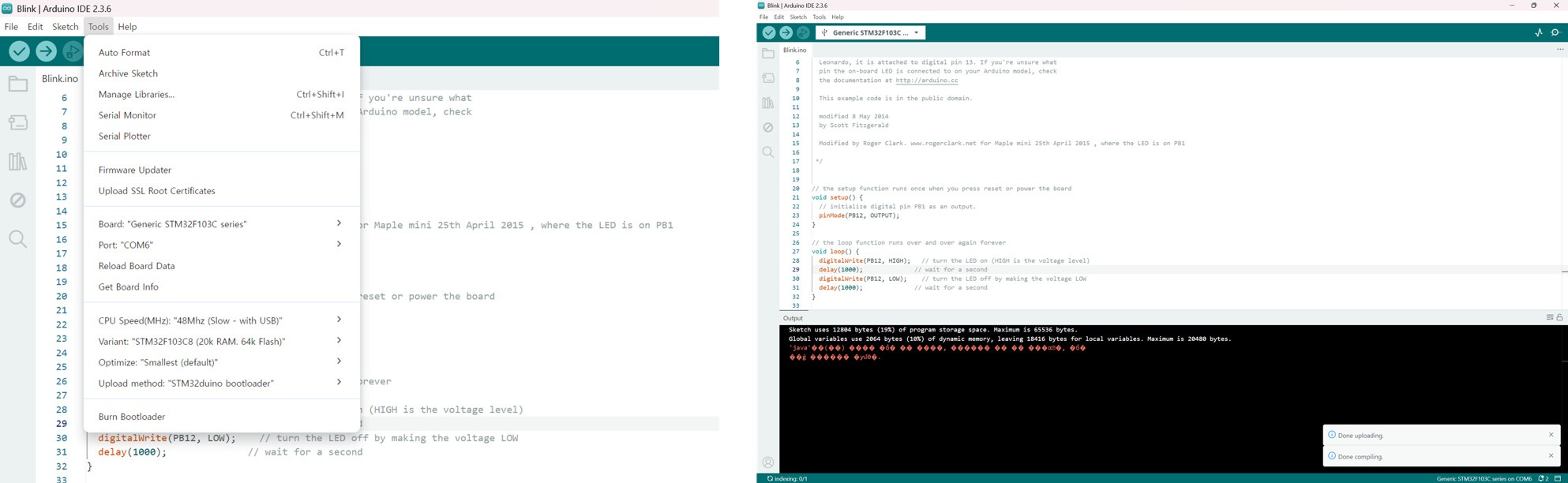Click Debug button in right window toolbar
The width and height of the screenshot is (1568, 483).
click(x=803, y=32)
